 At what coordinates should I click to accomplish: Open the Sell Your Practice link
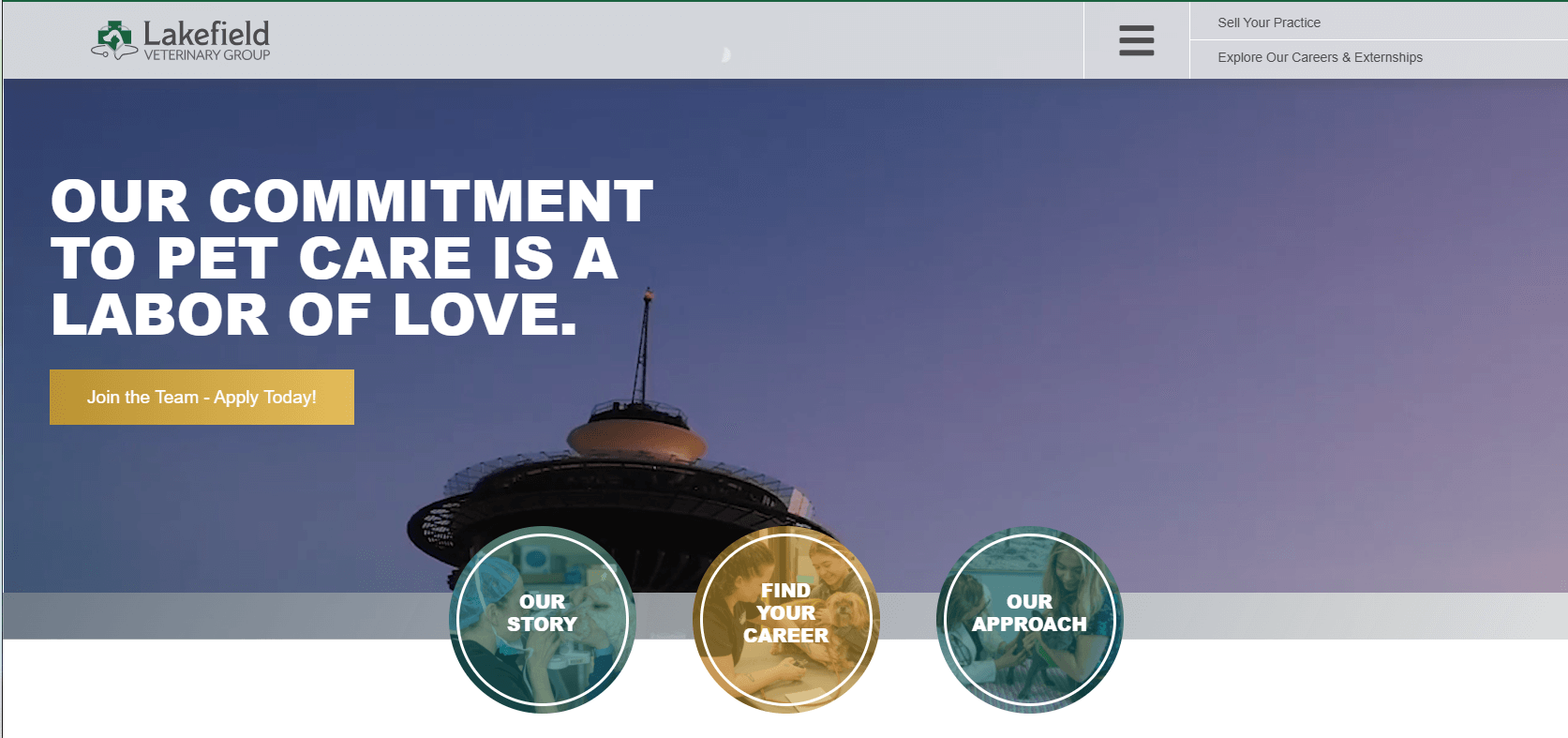[1269, 23]
